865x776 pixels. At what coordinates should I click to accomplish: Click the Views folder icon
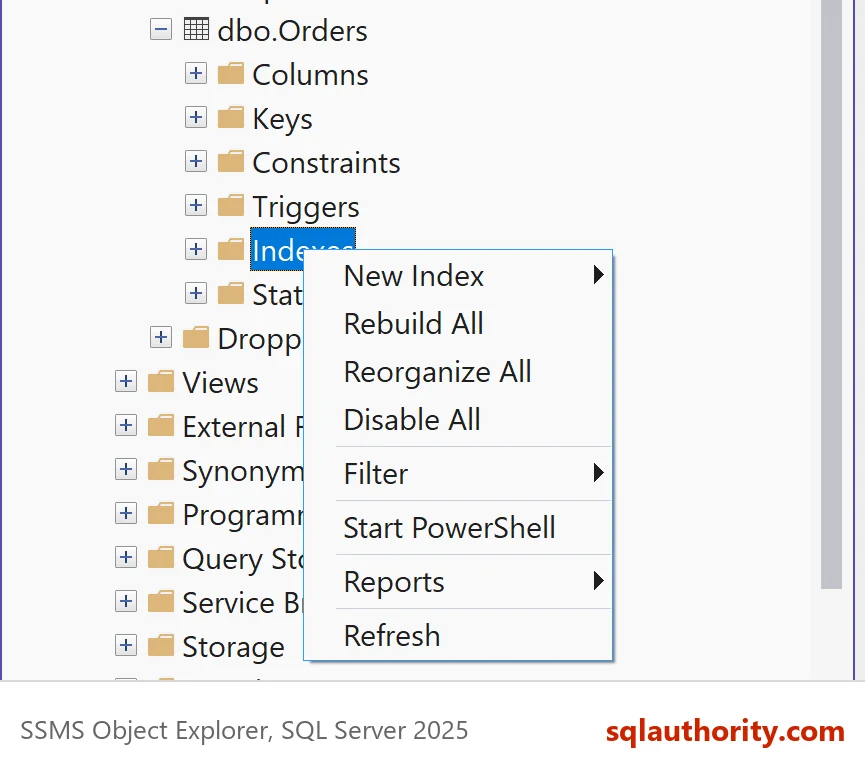(x=161, y=381)
